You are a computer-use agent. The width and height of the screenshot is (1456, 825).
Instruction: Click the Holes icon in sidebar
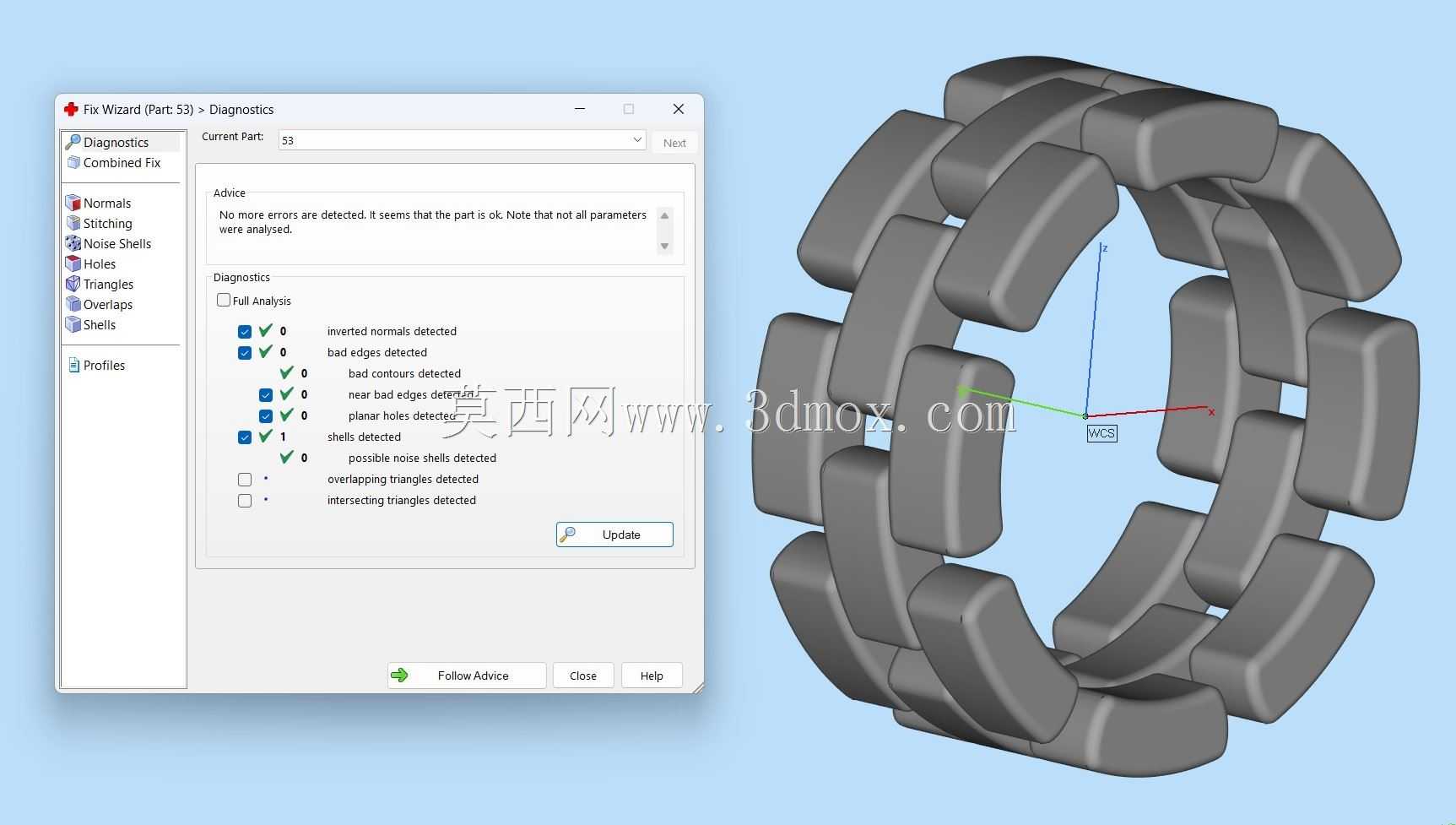(x=73, y=263)
